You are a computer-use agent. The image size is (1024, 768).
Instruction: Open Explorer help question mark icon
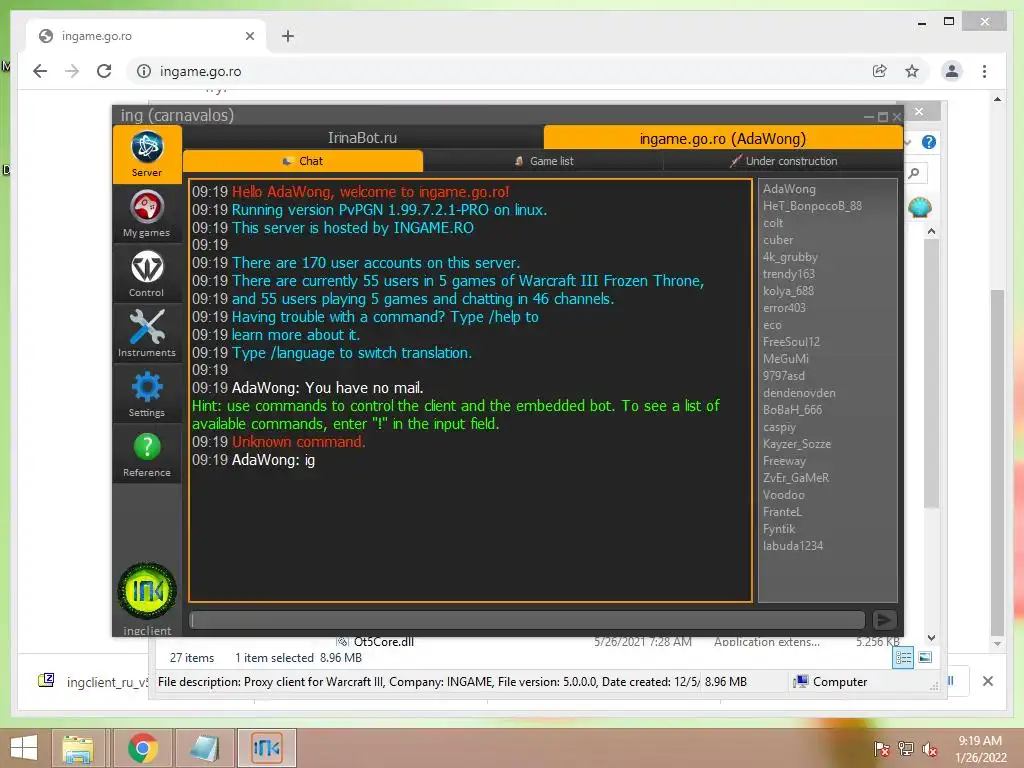click(x=929, y=142)
